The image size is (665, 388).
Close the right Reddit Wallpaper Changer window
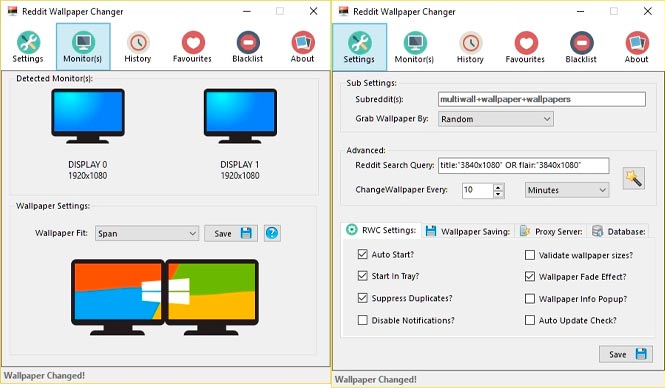(648, 11)
